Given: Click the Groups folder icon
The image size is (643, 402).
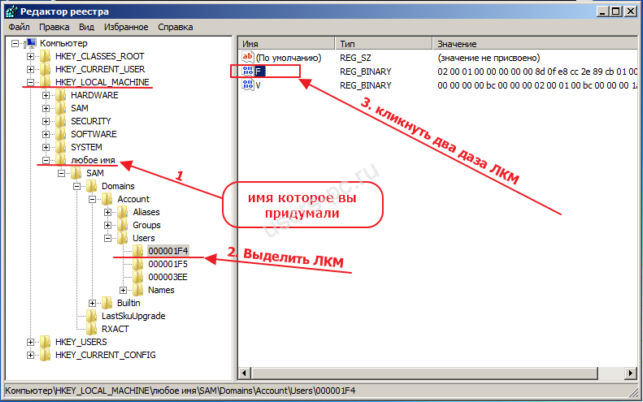Looking at the screenshot, I should tap(123, 225).
